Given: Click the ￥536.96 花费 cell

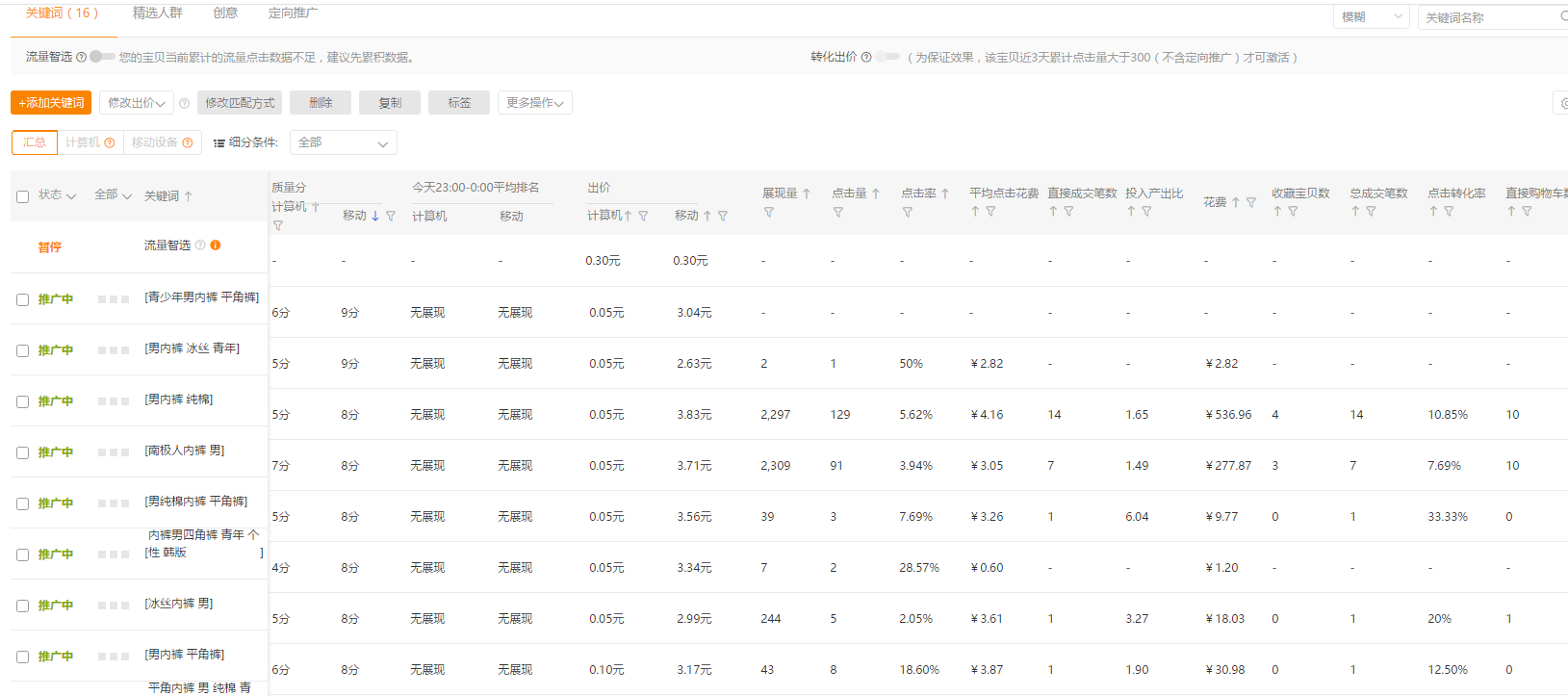Looking at the screenshot, I should pos(1228,415).
